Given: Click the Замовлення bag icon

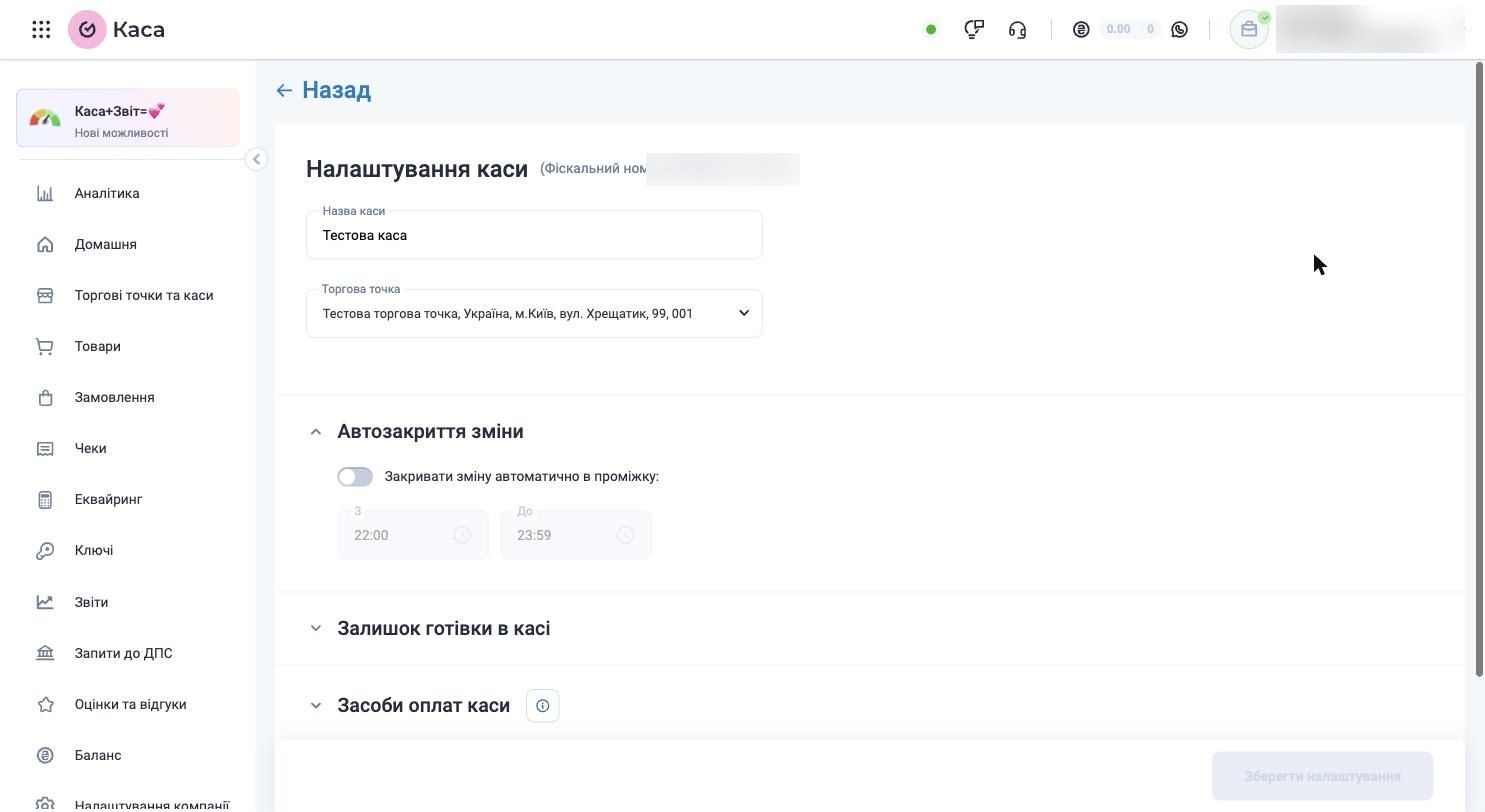Looking at the screenshot, I should [x=45, y=397].
